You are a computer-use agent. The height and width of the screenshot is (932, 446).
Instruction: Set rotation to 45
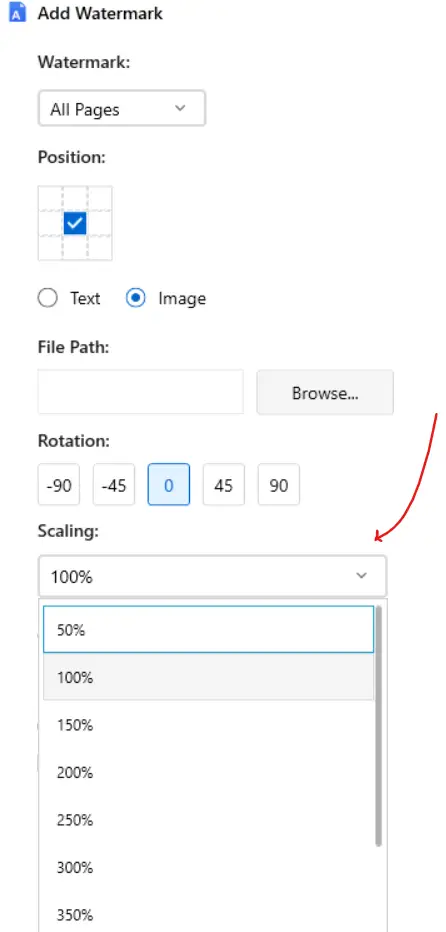(224, 485)
